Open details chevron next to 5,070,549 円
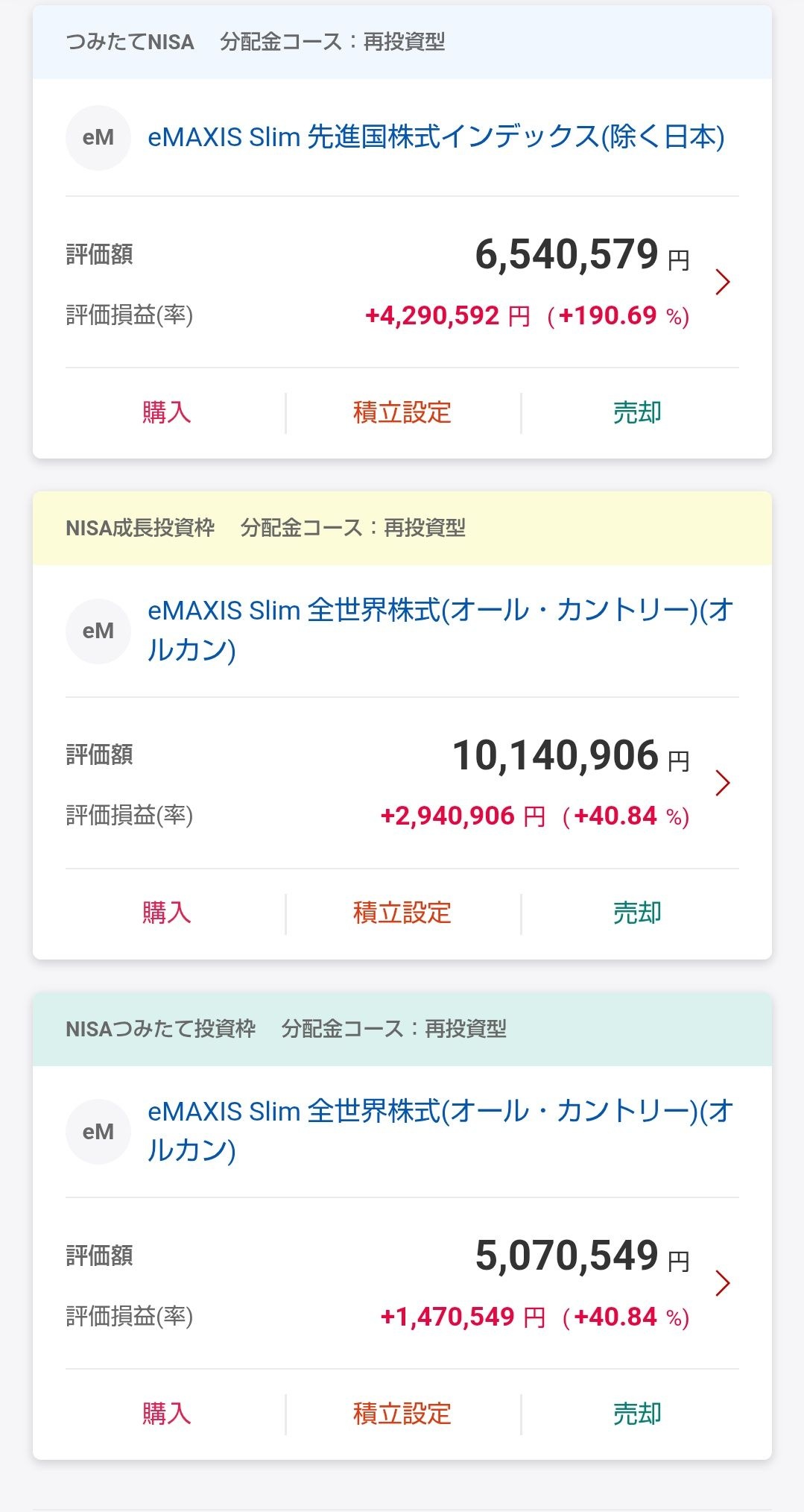 722,1283
